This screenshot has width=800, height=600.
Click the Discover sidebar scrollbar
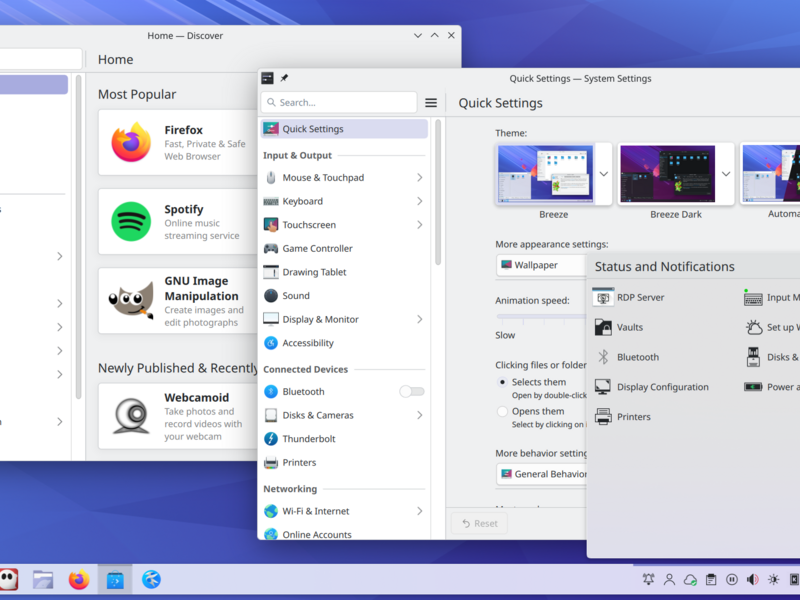pos(79,237)
